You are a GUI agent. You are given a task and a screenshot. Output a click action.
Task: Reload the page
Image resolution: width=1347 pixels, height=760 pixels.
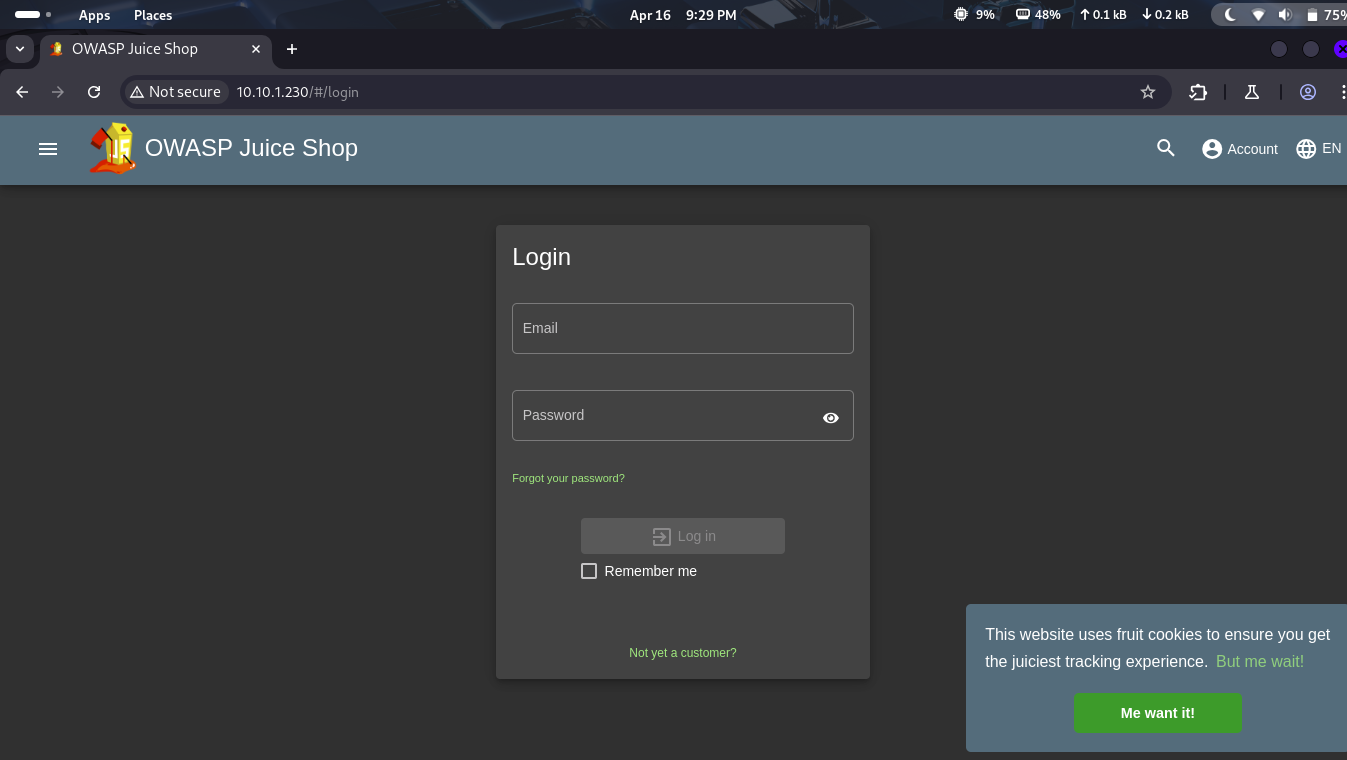pos(94,92)
